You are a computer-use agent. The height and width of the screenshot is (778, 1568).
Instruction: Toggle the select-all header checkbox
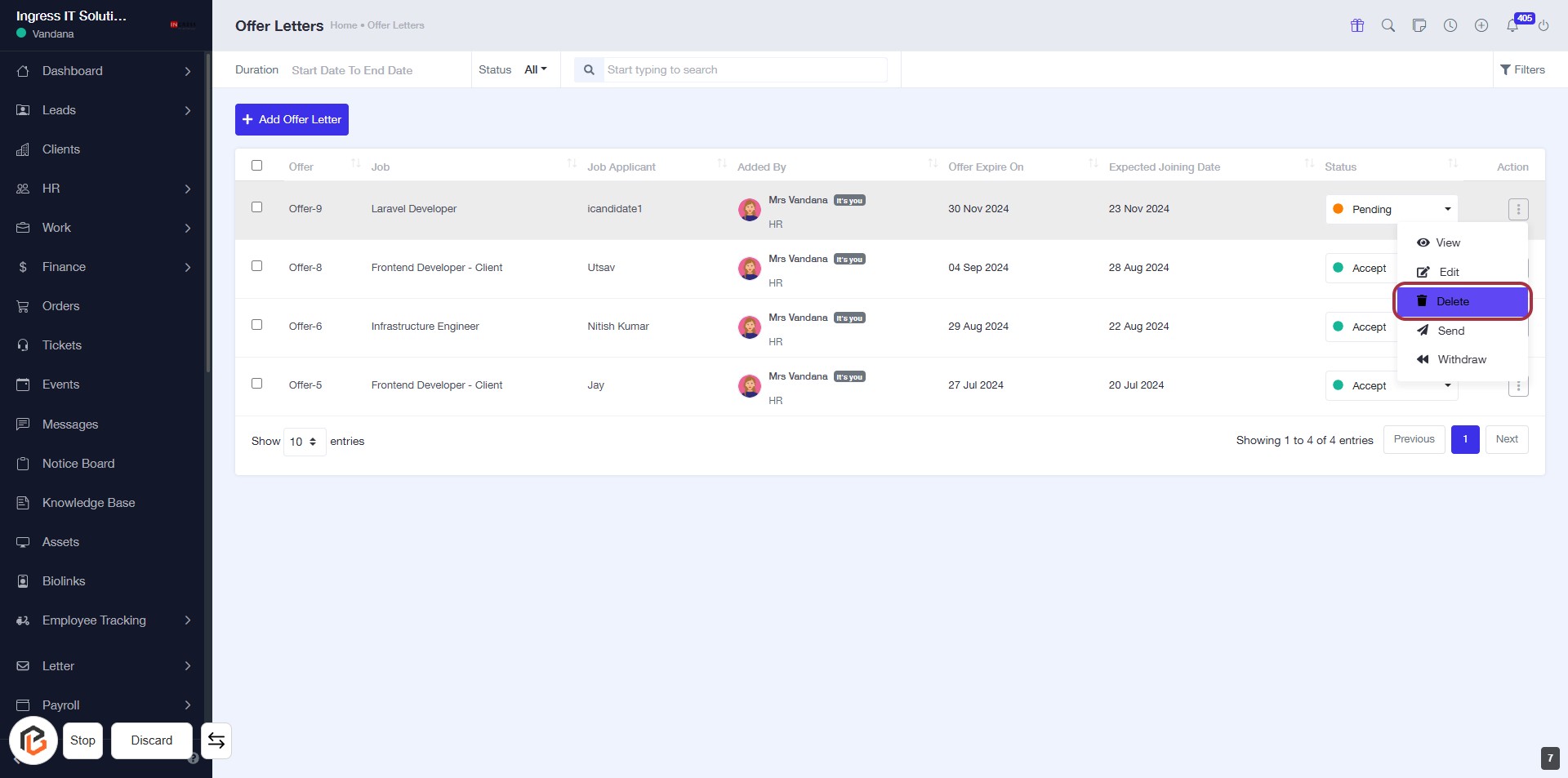(257, 166)
